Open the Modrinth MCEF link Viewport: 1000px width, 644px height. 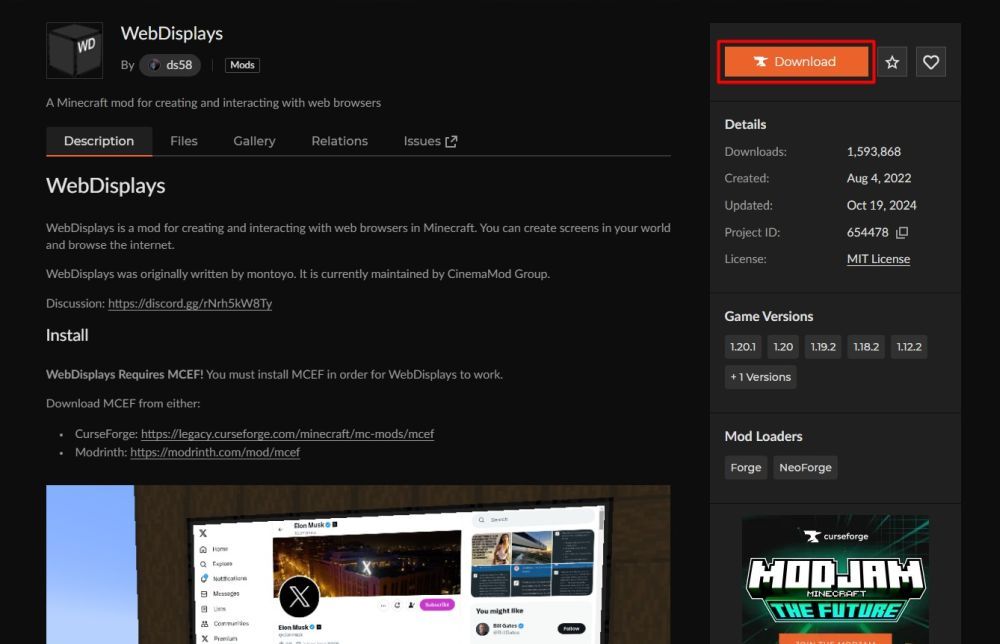(x=215, y=452)
